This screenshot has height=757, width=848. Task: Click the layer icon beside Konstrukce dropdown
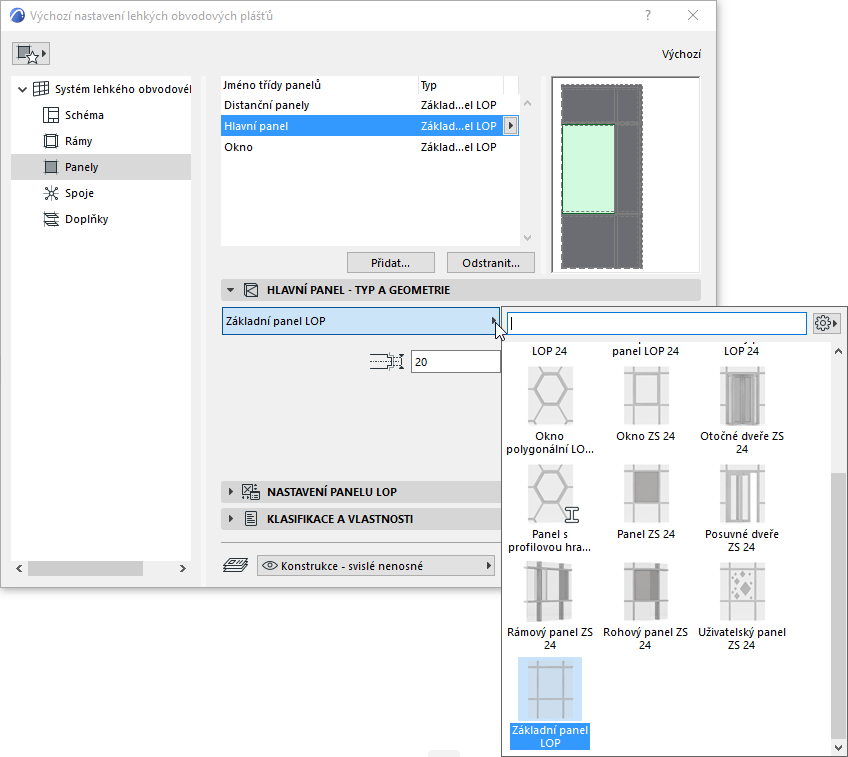pos(236,566)
